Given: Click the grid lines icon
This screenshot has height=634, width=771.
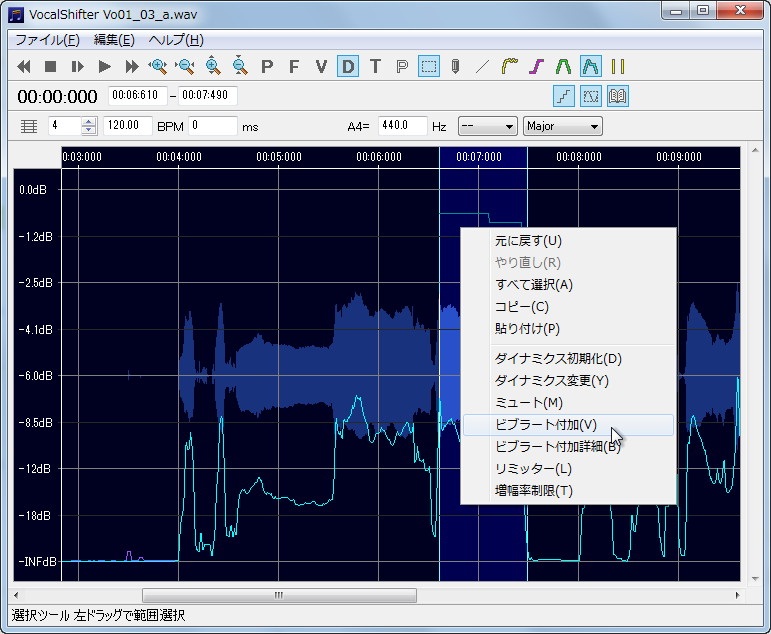Looking at the screenshot, I should coord(29,126).
